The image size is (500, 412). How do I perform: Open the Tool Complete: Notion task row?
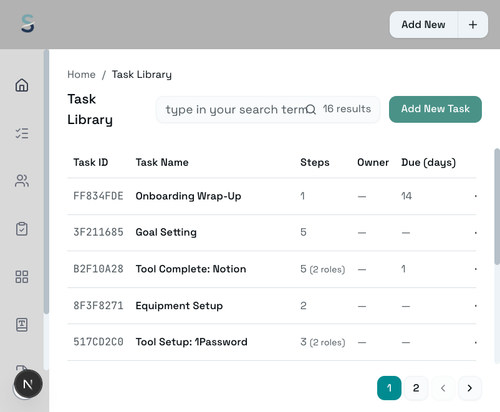point(272,269)
